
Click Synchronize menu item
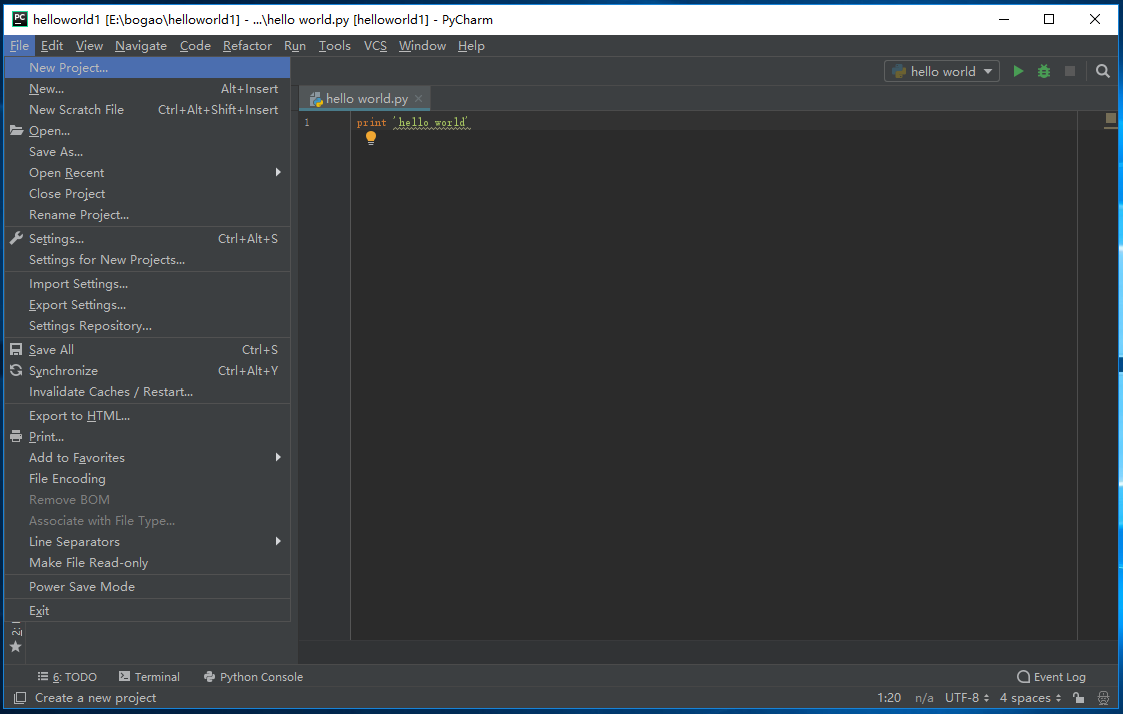pos(148,371)
